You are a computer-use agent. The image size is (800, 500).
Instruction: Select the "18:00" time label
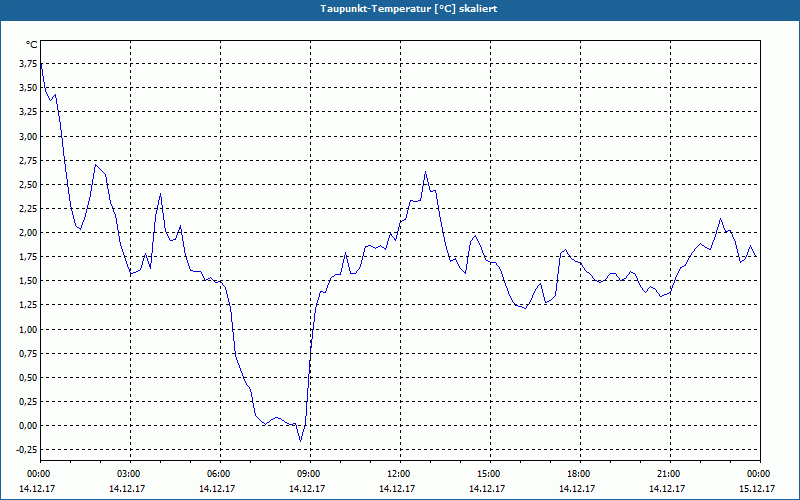[580, 474]
